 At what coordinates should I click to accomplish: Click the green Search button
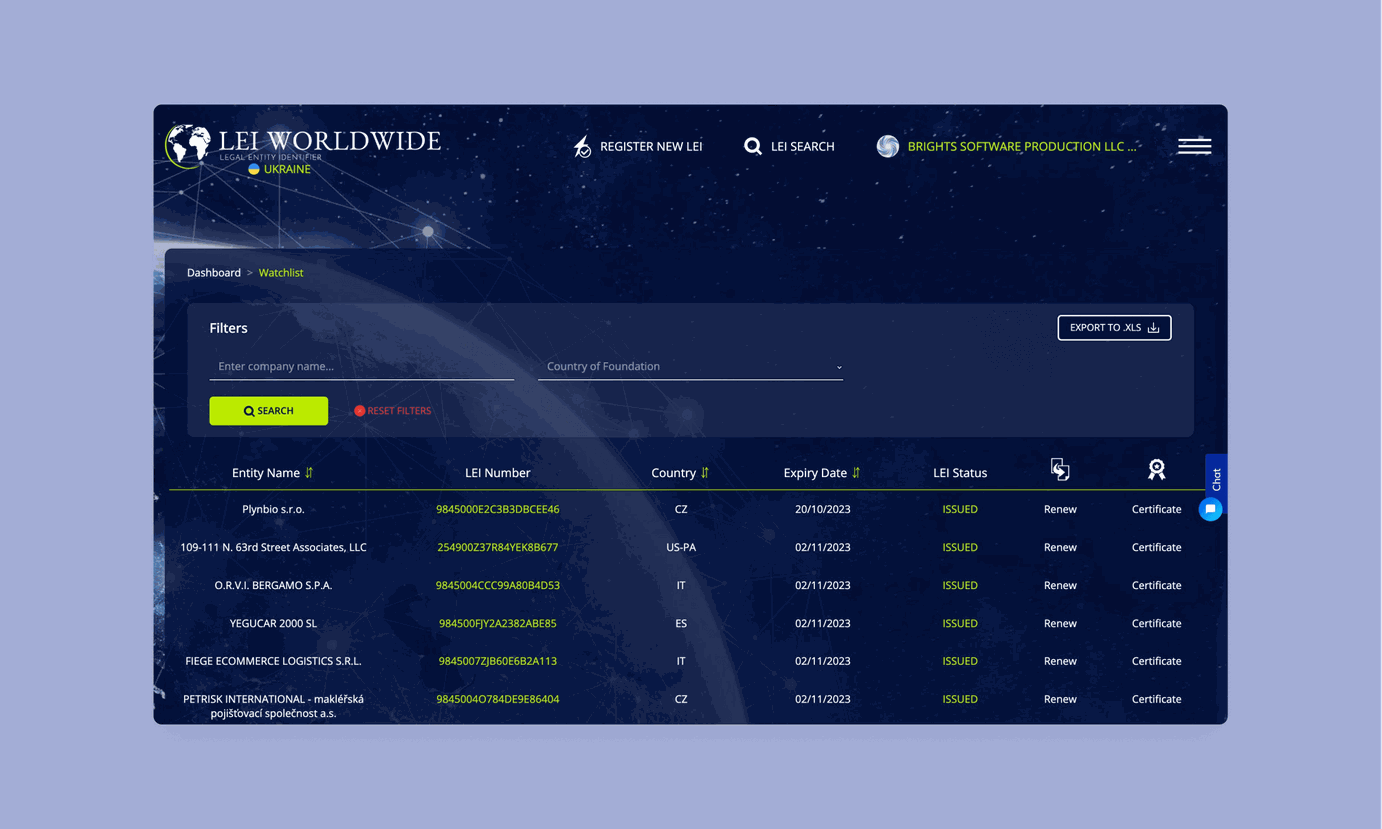click(x=268, y=411)
